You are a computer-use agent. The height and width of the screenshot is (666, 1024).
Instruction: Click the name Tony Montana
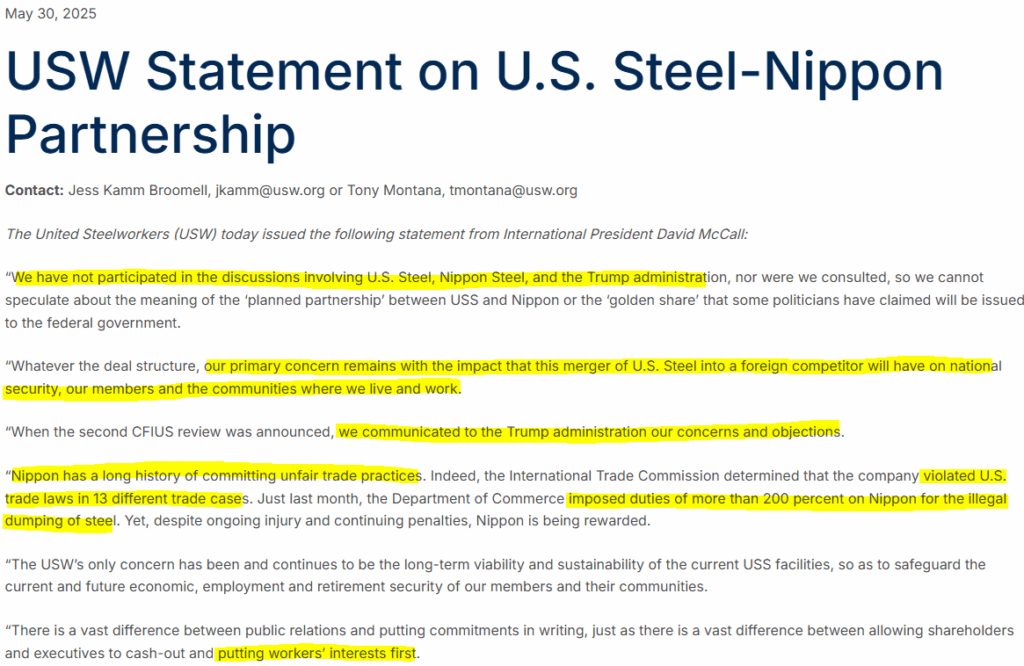[394, 191]
